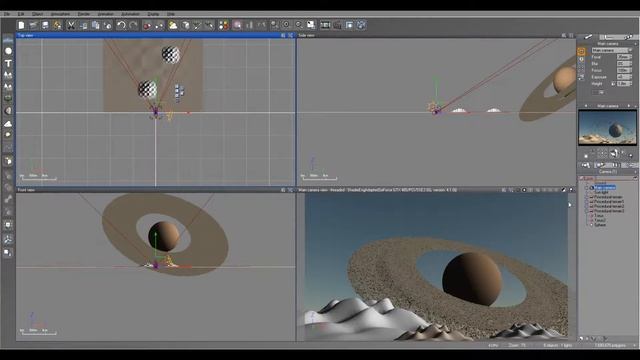Click the Side view title label

pyautogui.click(x=306, y=36)
